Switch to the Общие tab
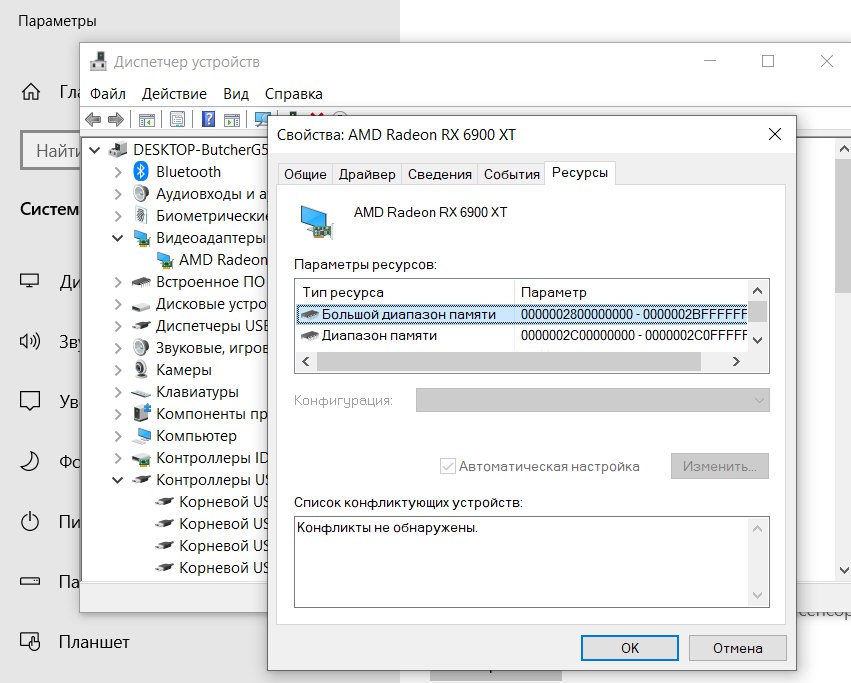Screen dimensions: 851x683 pyautogui.click(x=305, y=174)
